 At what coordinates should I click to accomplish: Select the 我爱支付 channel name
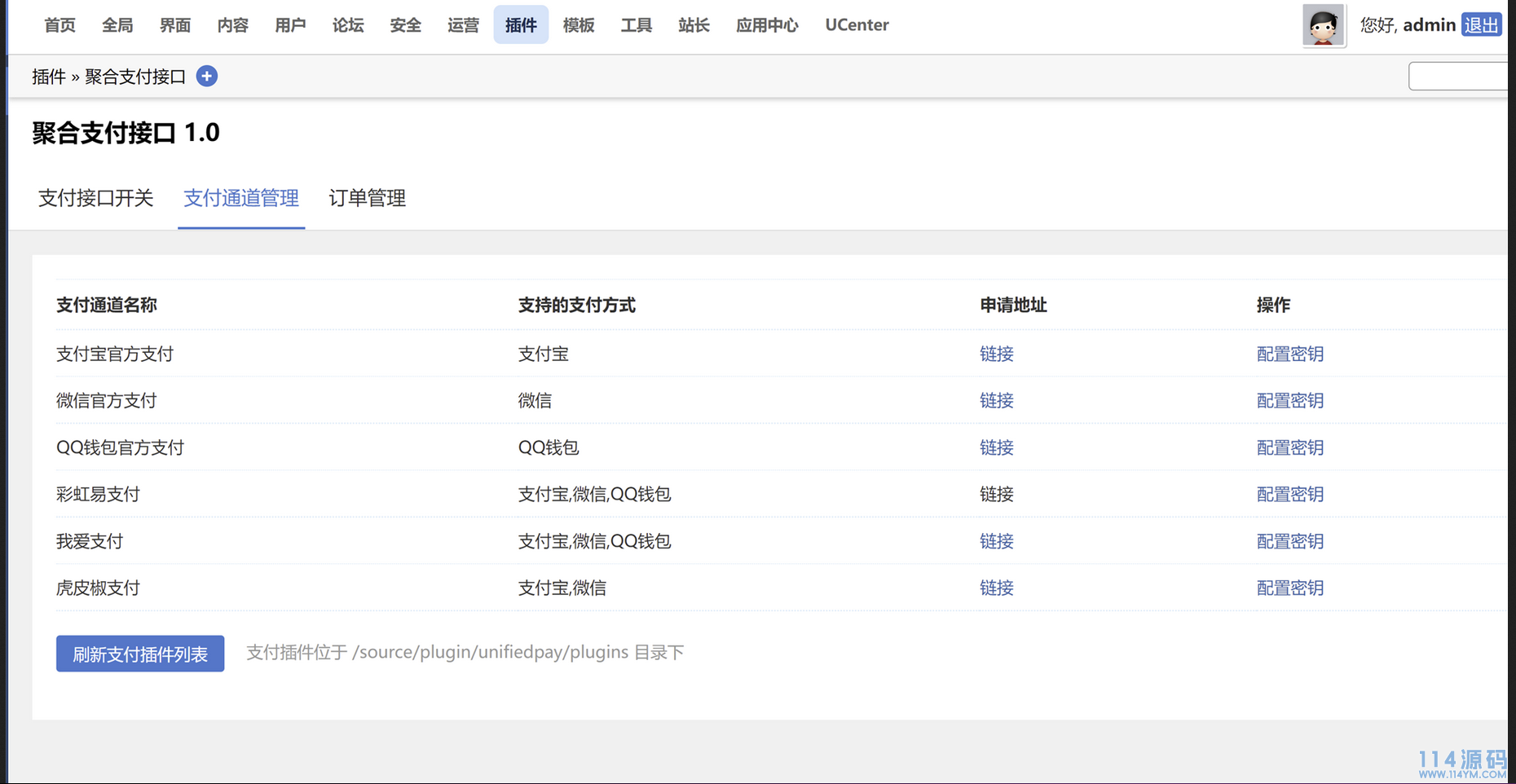(x=90, y=541)
